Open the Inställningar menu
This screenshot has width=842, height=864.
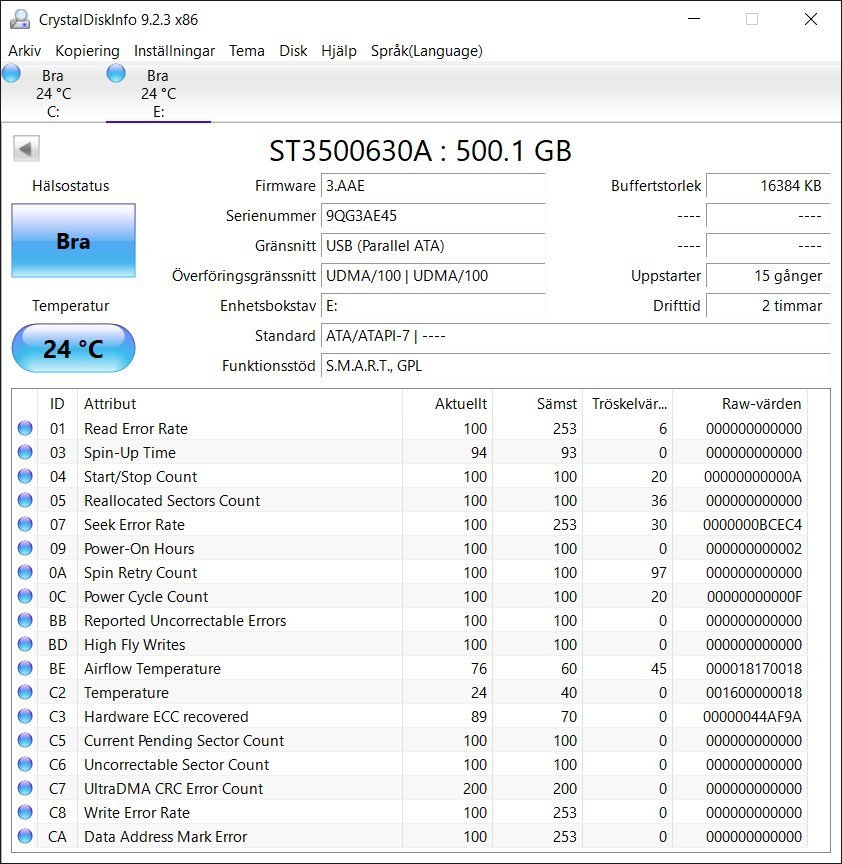click(174, 51)
